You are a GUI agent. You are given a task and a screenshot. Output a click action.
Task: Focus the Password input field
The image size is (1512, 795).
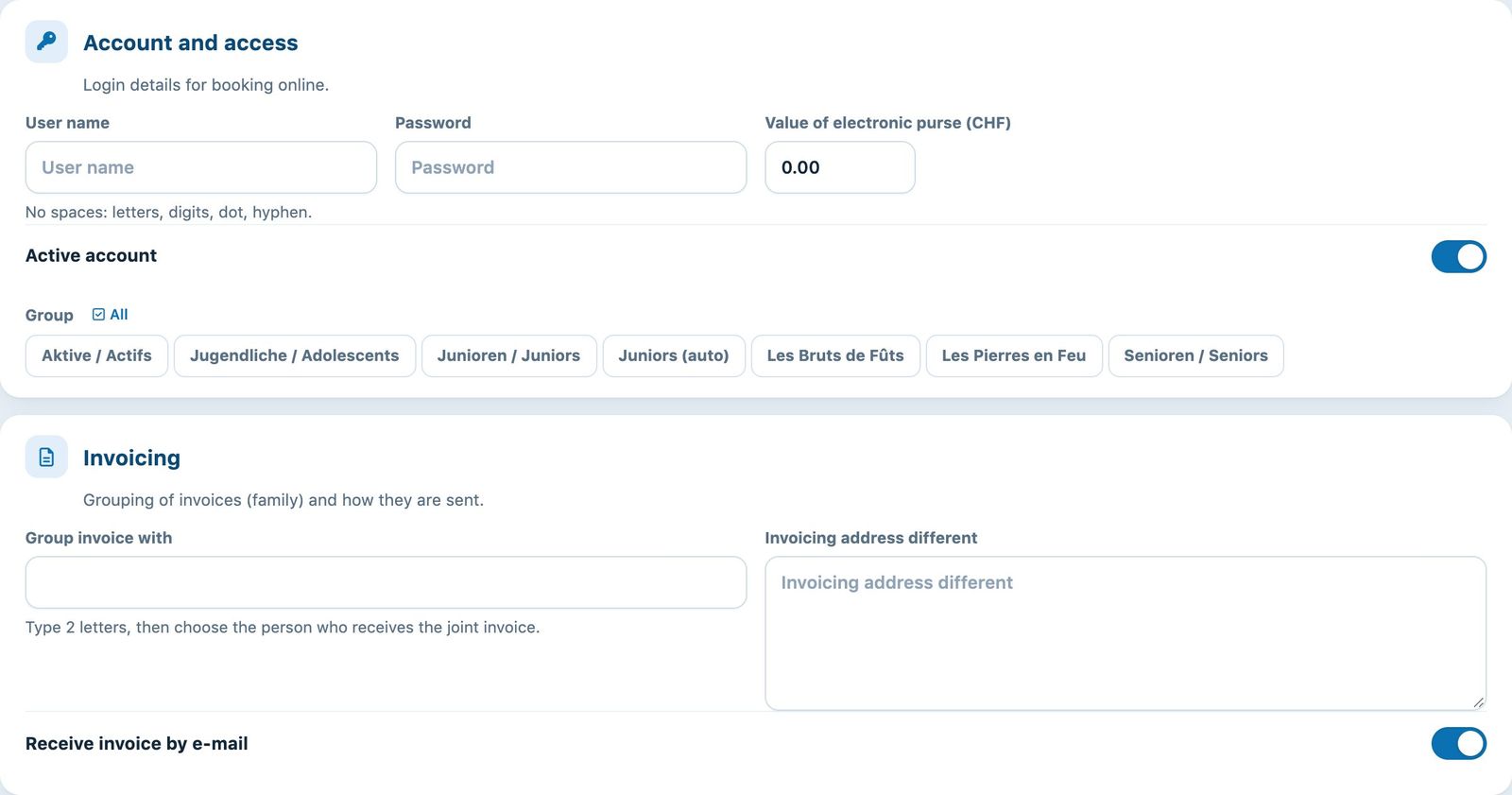571,167
